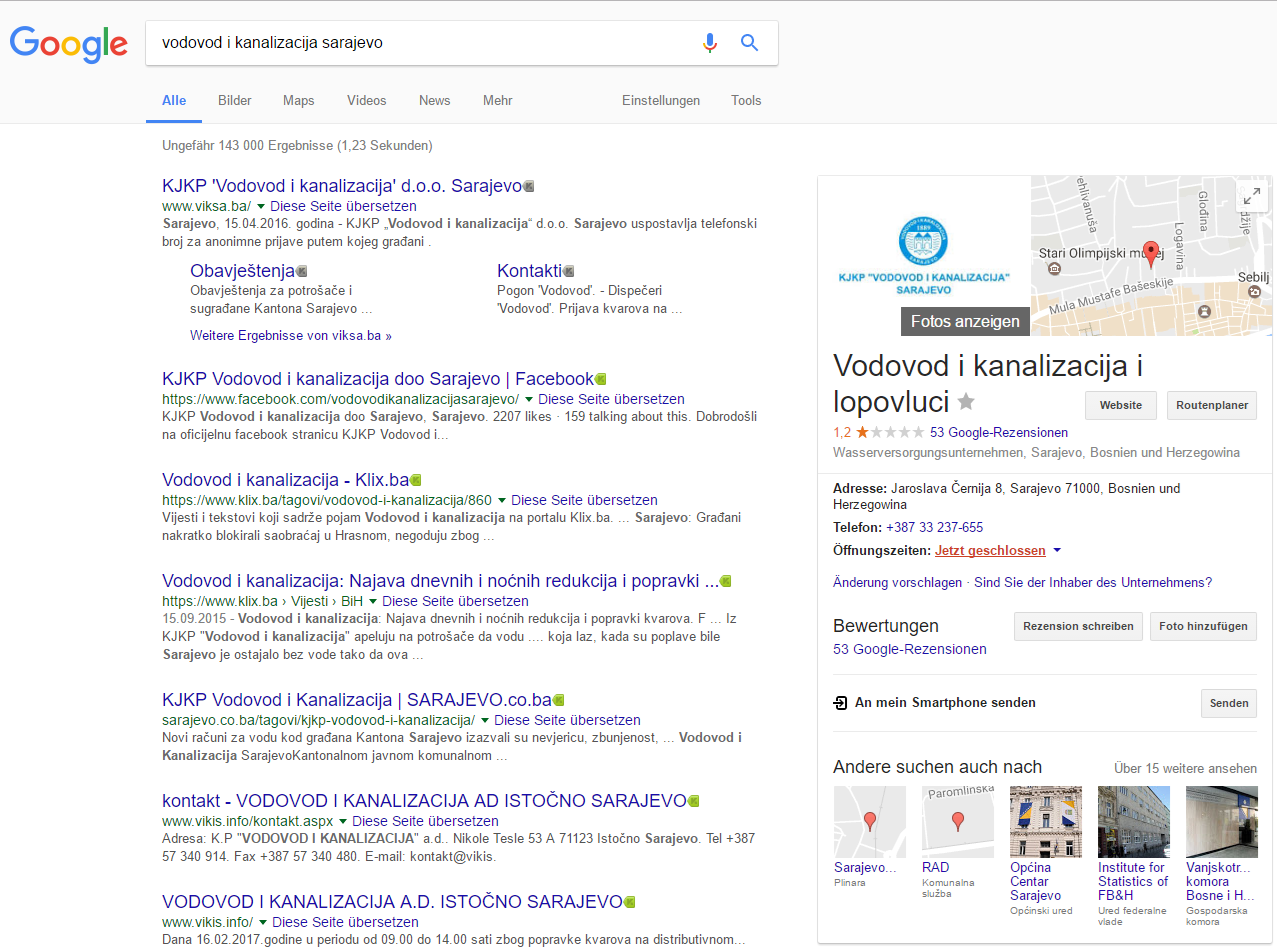Switch to the Bilder tab

(x=235, y=101)
